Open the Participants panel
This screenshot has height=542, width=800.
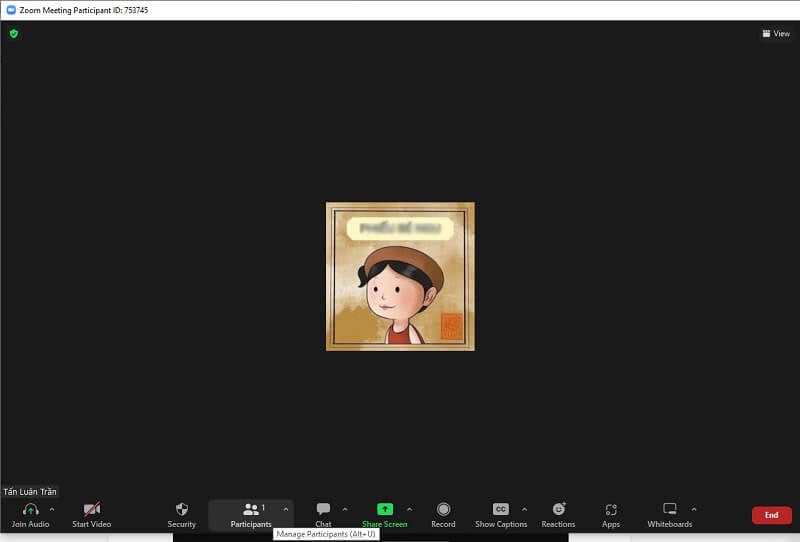tap(251, 515)
